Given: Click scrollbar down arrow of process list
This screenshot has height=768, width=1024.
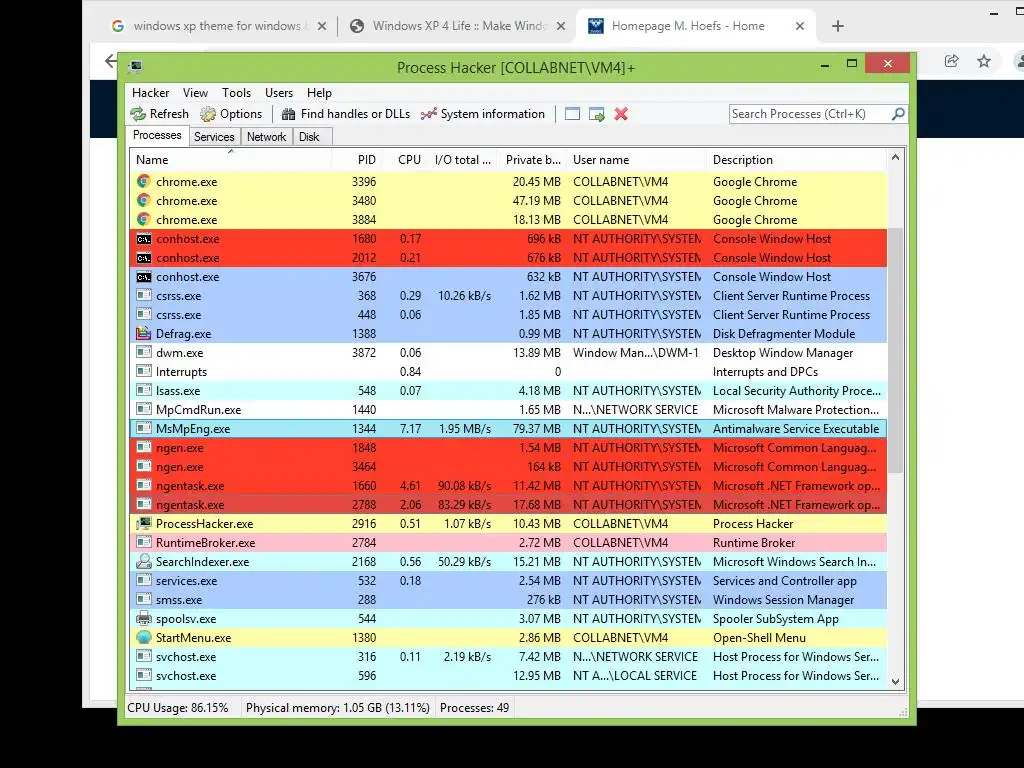Looking at the screenshot, I should tap(895, 682).
